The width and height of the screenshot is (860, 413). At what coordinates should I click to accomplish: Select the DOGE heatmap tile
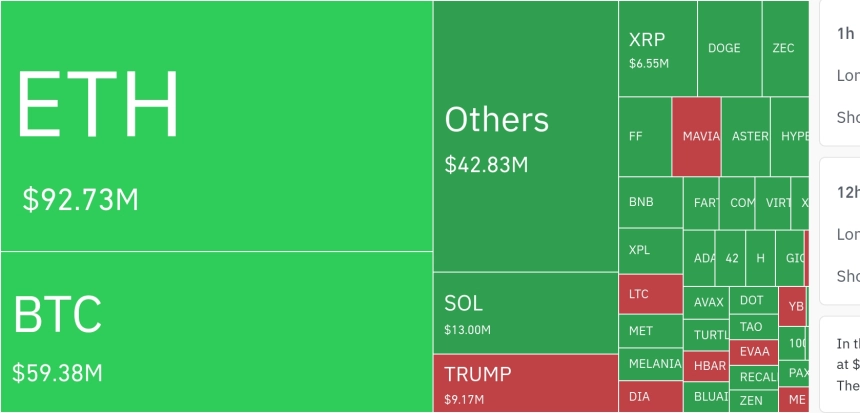[728, 48]
